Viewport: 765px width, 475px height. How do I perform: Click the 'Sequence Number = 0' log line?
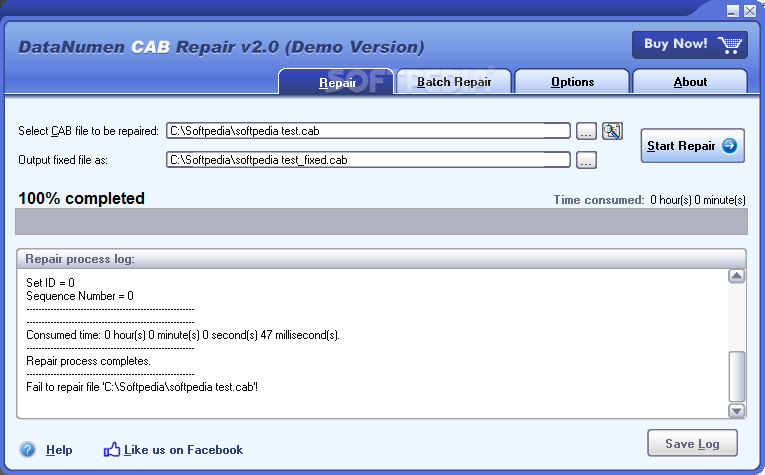80,296
